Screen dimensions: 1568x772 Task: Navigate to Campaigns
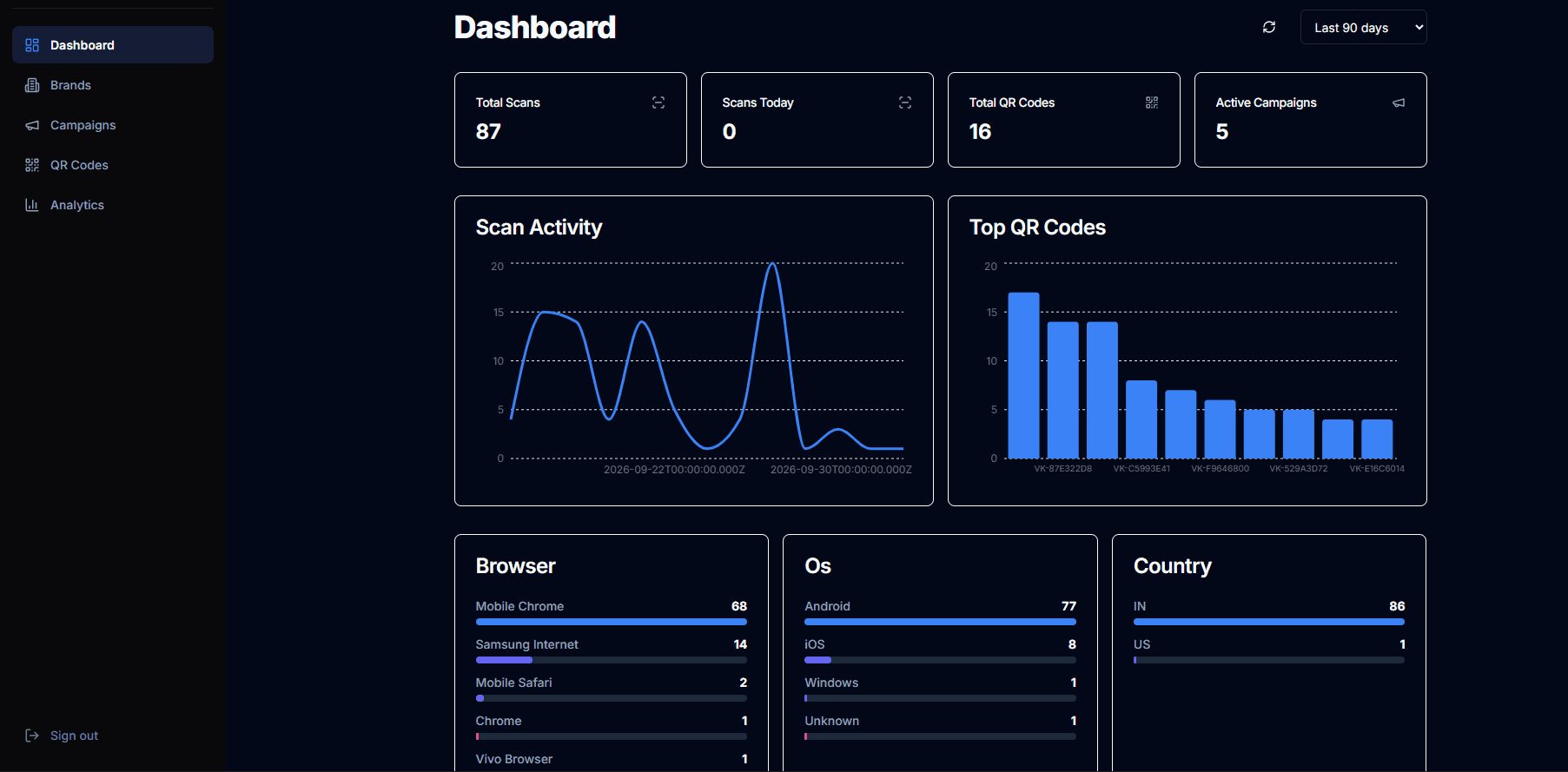(x=113, y=125)
